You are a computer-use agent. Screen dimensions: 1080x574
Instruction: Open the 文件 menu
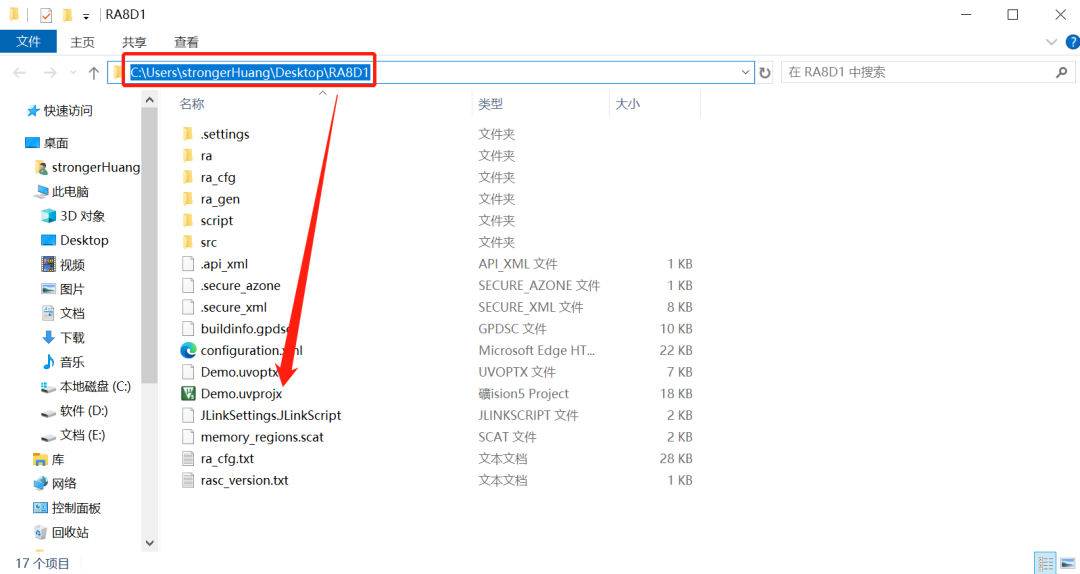[28, 42]
